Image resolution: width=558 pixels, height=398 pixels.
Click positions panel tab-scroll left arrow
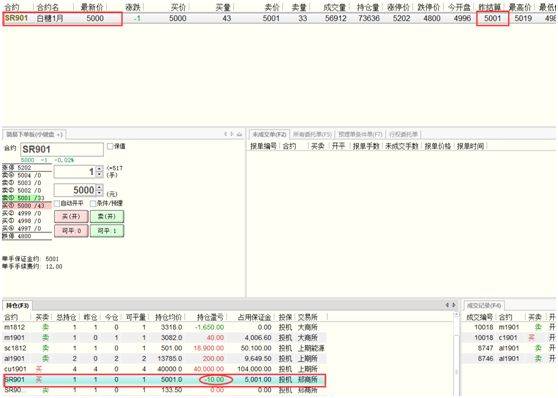tap(447, 305)
